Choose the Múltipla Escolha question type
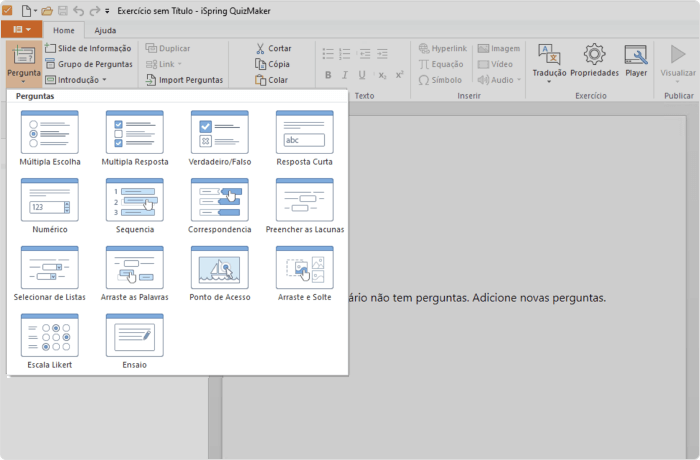 50,138
